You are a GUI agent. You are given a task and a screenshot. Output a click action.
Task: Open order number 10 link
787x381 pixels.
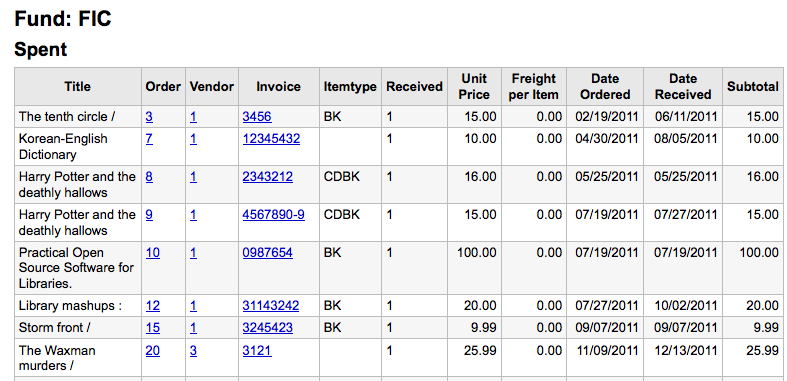pyautogui.click(x=153, y=252)
